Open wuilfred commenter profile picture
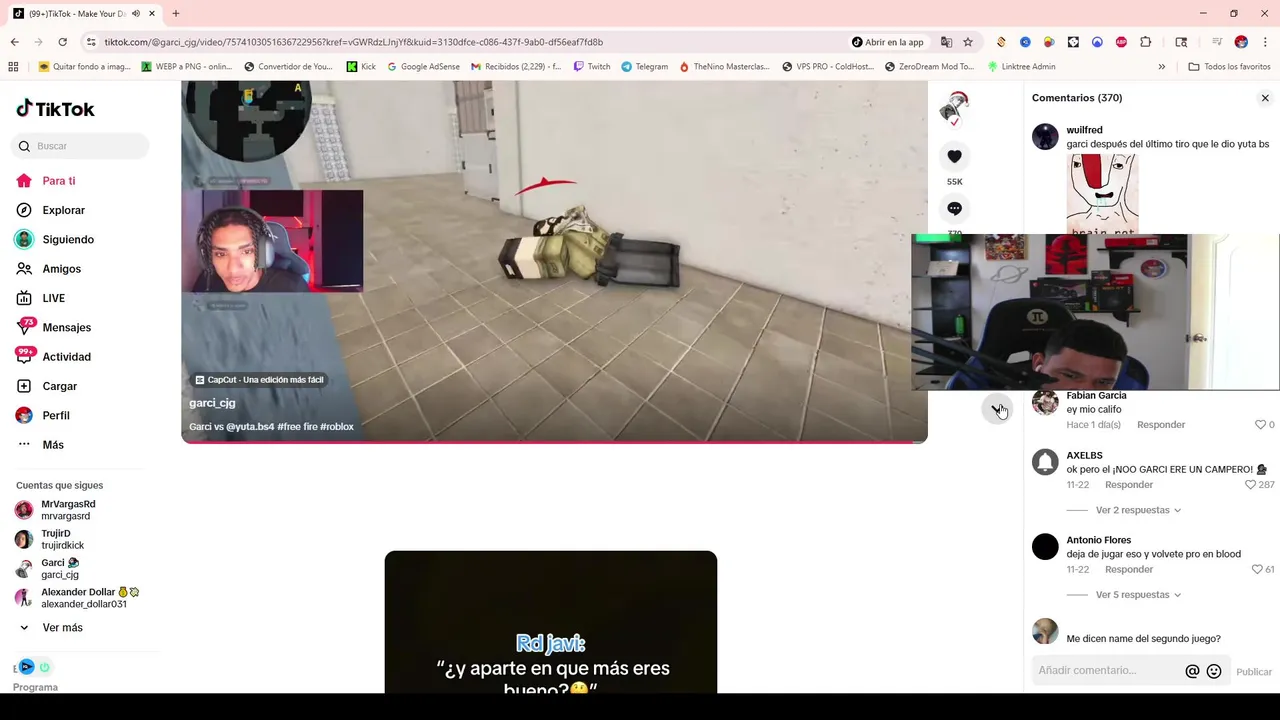The image size is (1280, 720). [1045, 137]
